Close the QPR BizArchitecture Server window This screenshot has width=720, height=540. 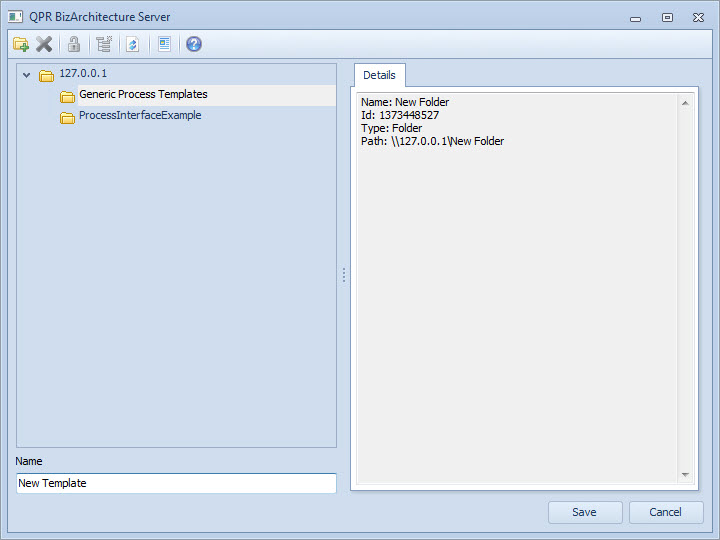[698, 17]
